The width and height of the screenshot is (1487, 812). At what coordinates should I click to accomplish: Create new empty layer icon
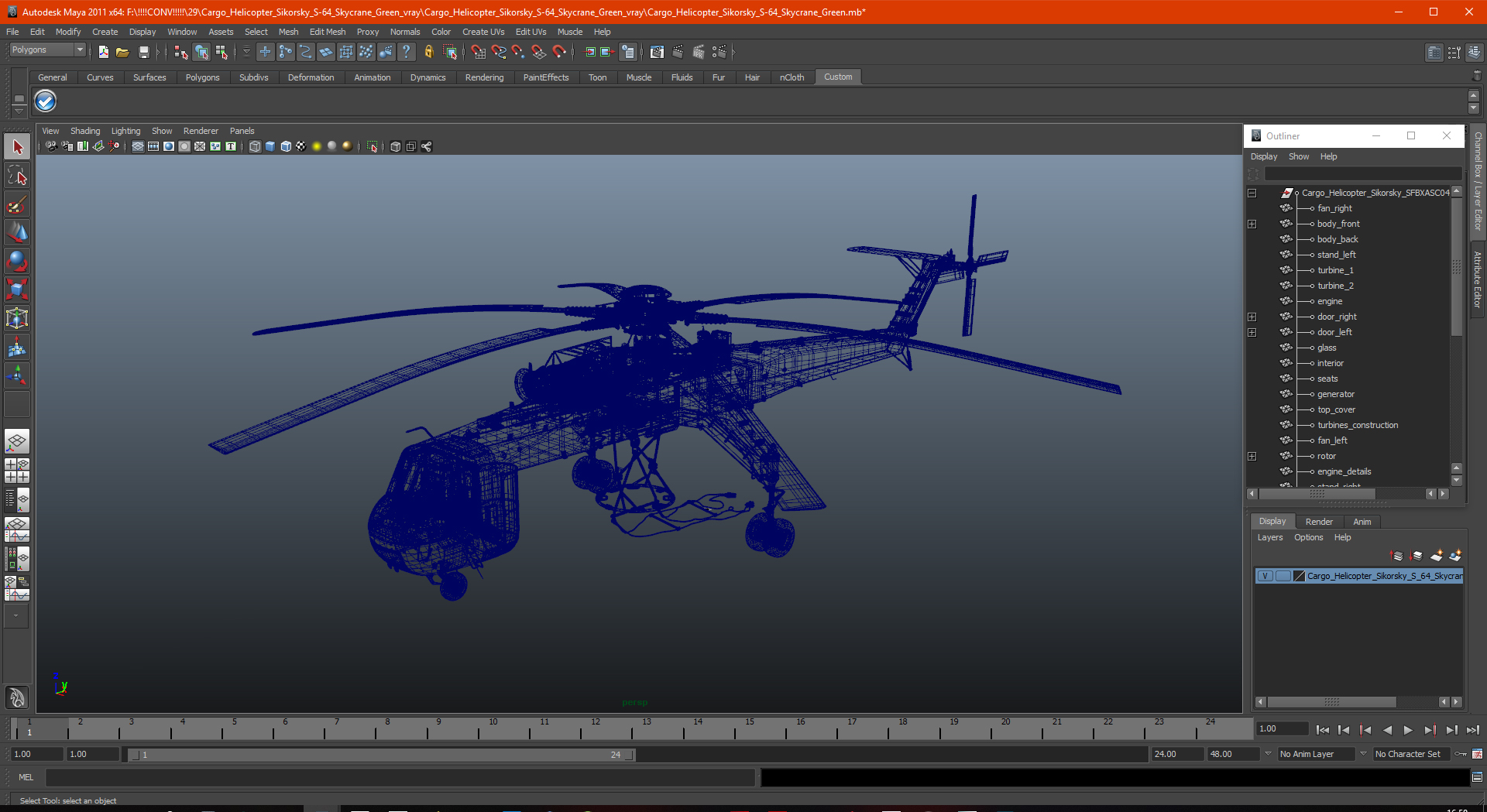[x=1437, y=556]
